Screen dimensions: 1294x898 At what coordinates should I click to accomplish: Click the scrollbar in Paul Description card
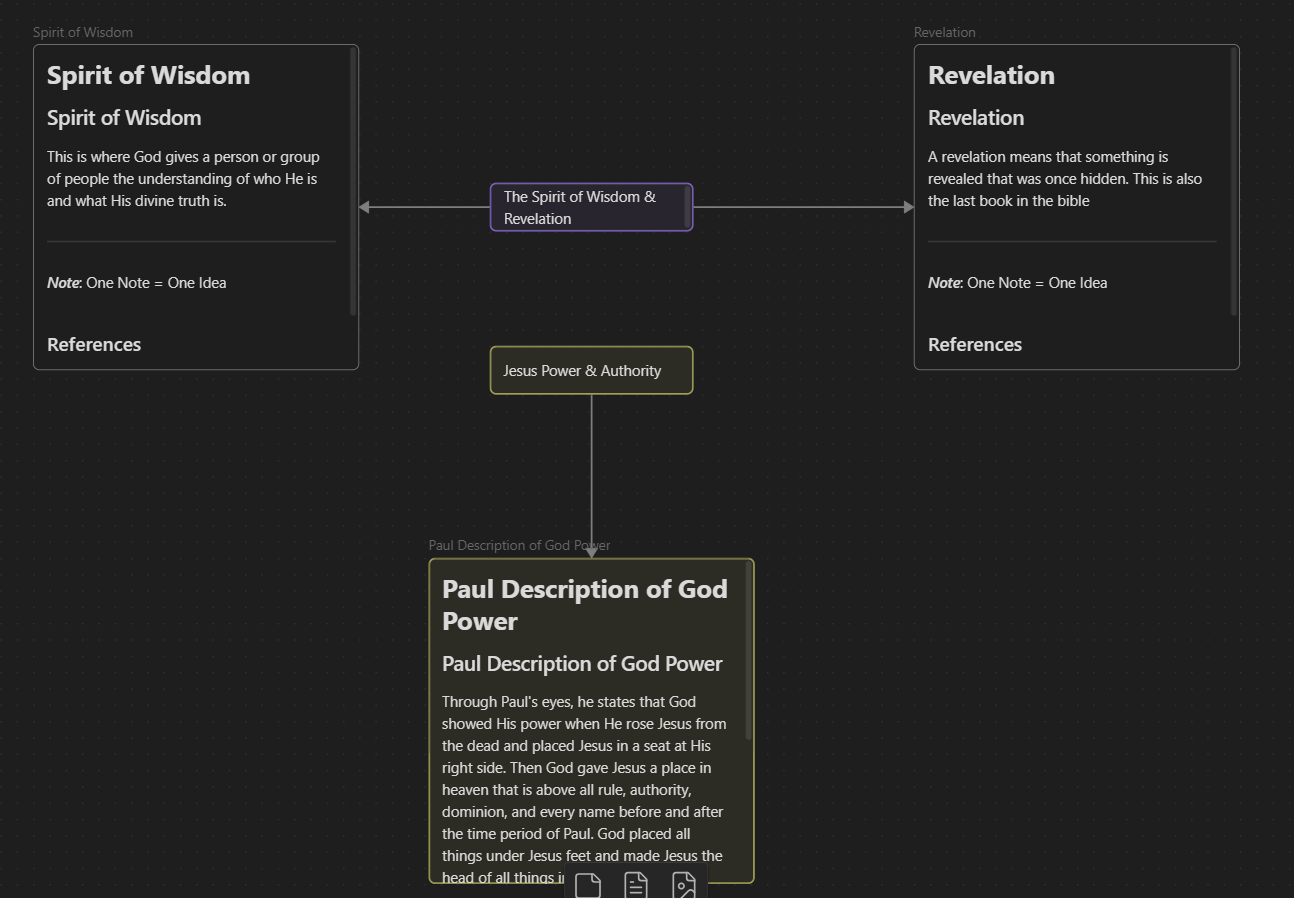(x=748, y=650)
